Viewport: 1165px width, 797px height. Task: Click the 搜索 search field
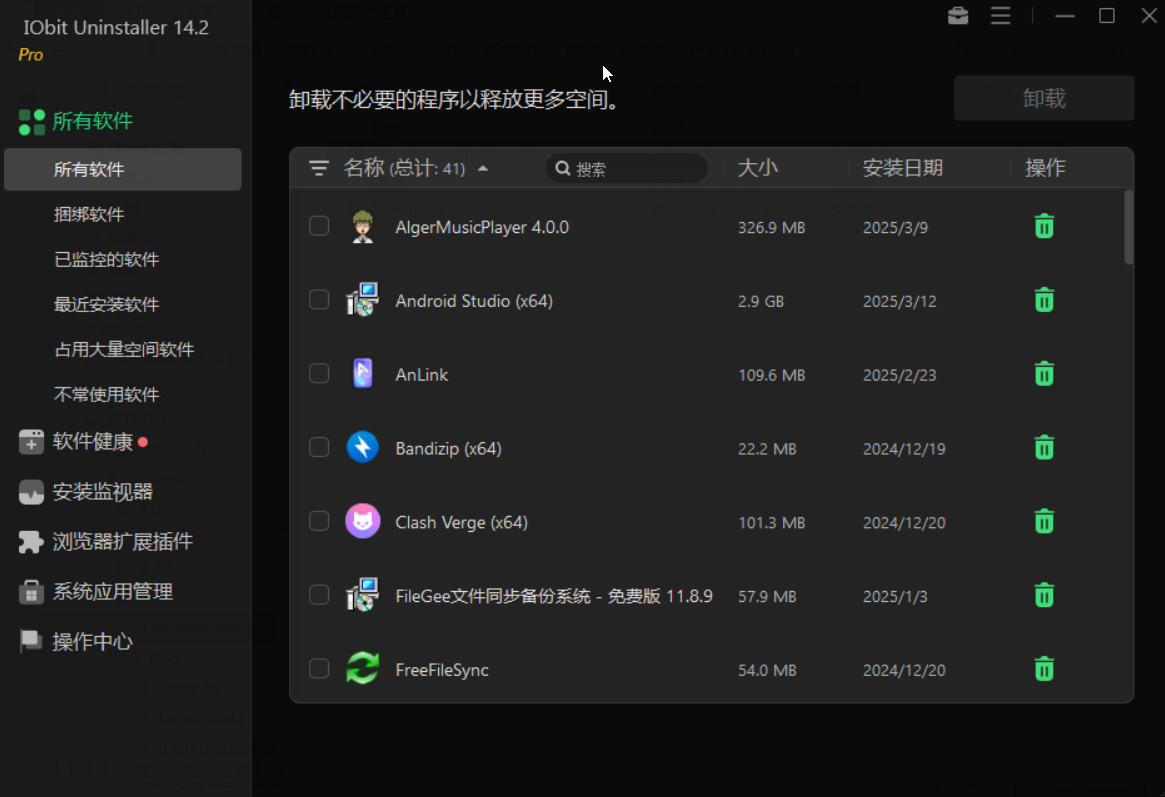point(626,169)
